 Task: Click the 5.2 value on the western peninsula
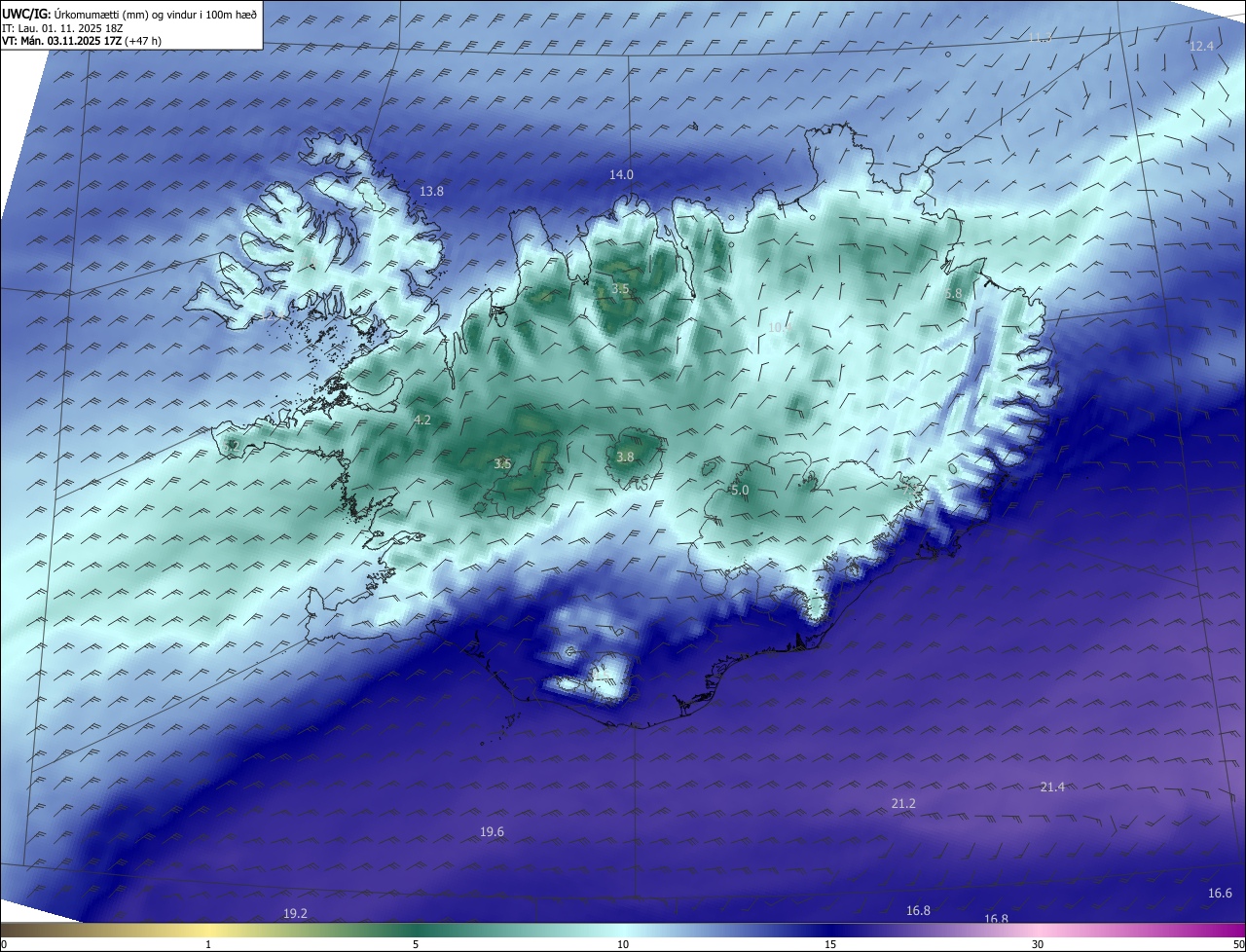coord(231,447)
